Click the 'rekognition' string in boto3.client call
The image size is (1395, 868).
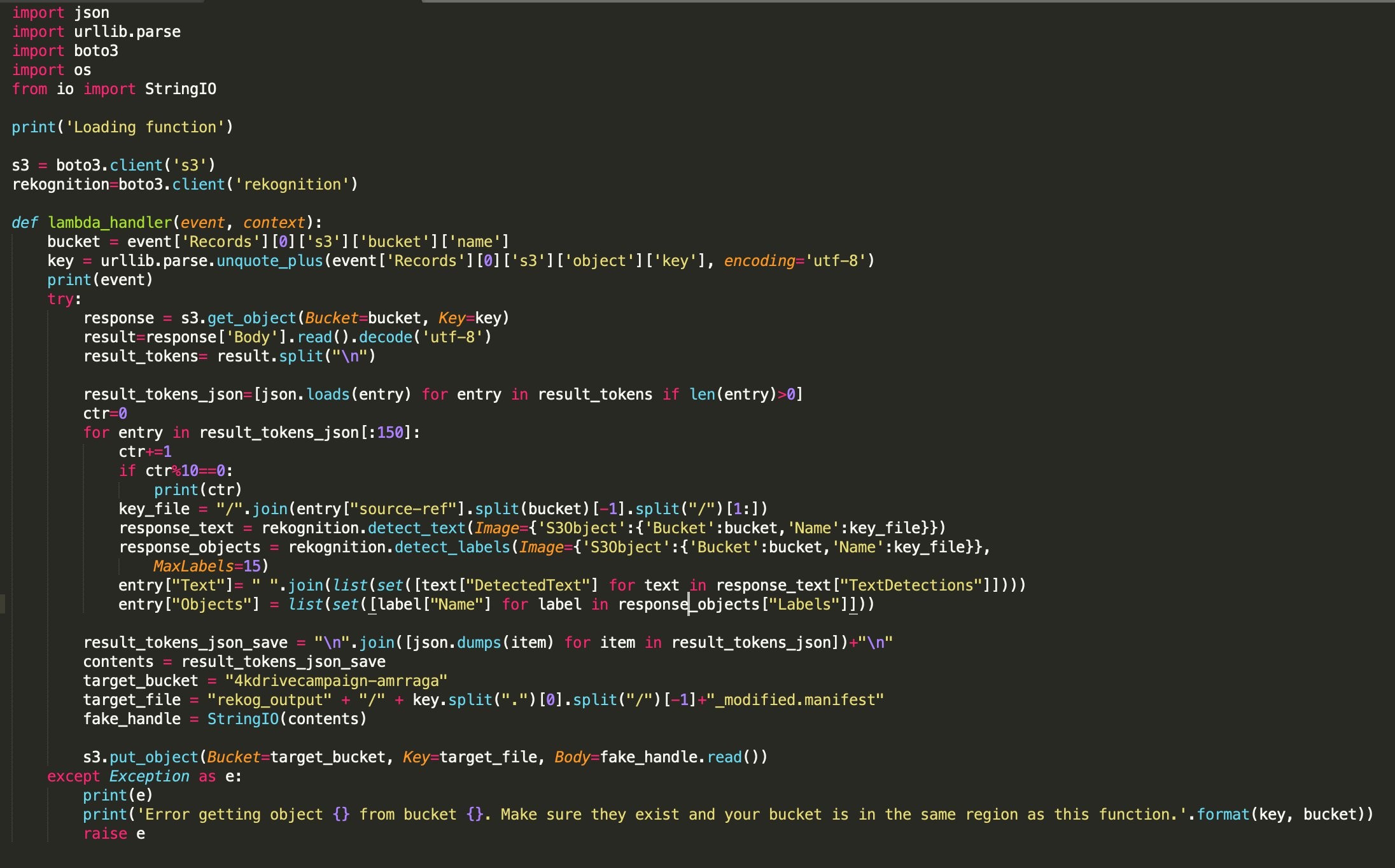[292, 185]
